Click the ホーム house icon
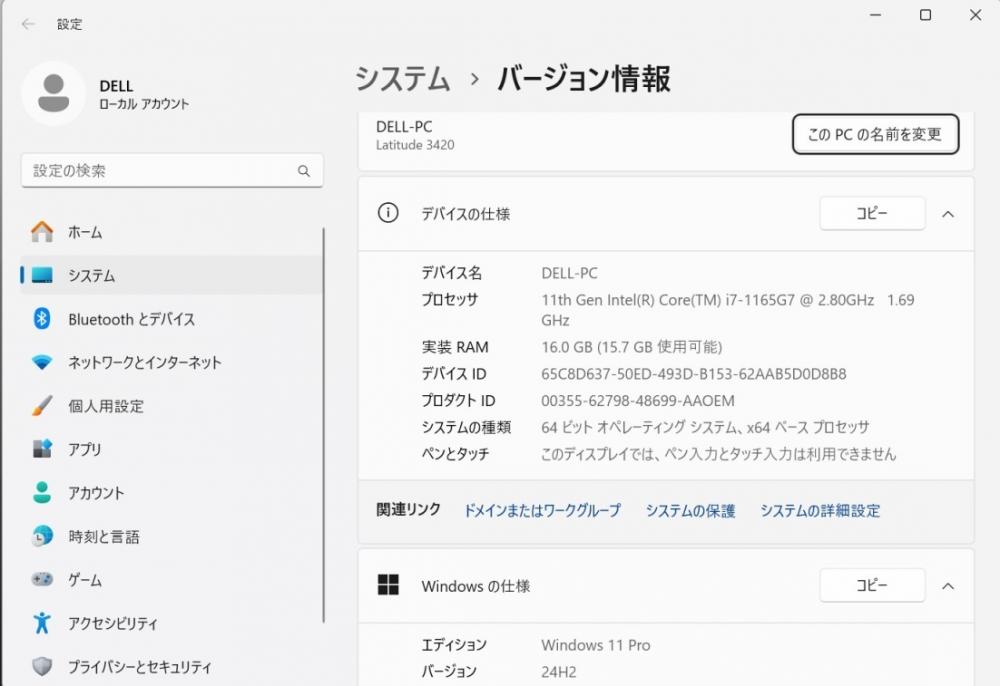The image size is (1000, 686). (x=42, y=231)
